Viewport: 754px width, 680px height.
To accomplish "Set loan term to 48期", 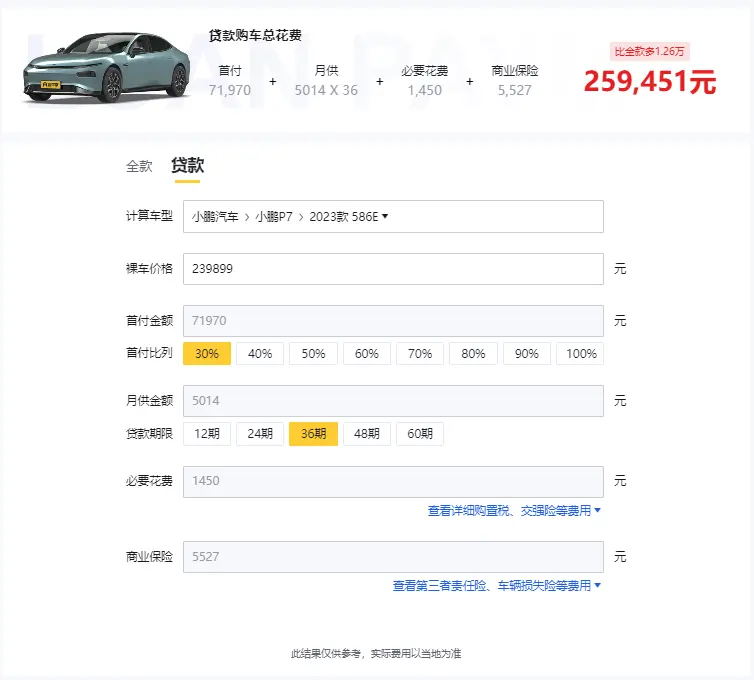I will pyautogui.click(x=367, y=434).
